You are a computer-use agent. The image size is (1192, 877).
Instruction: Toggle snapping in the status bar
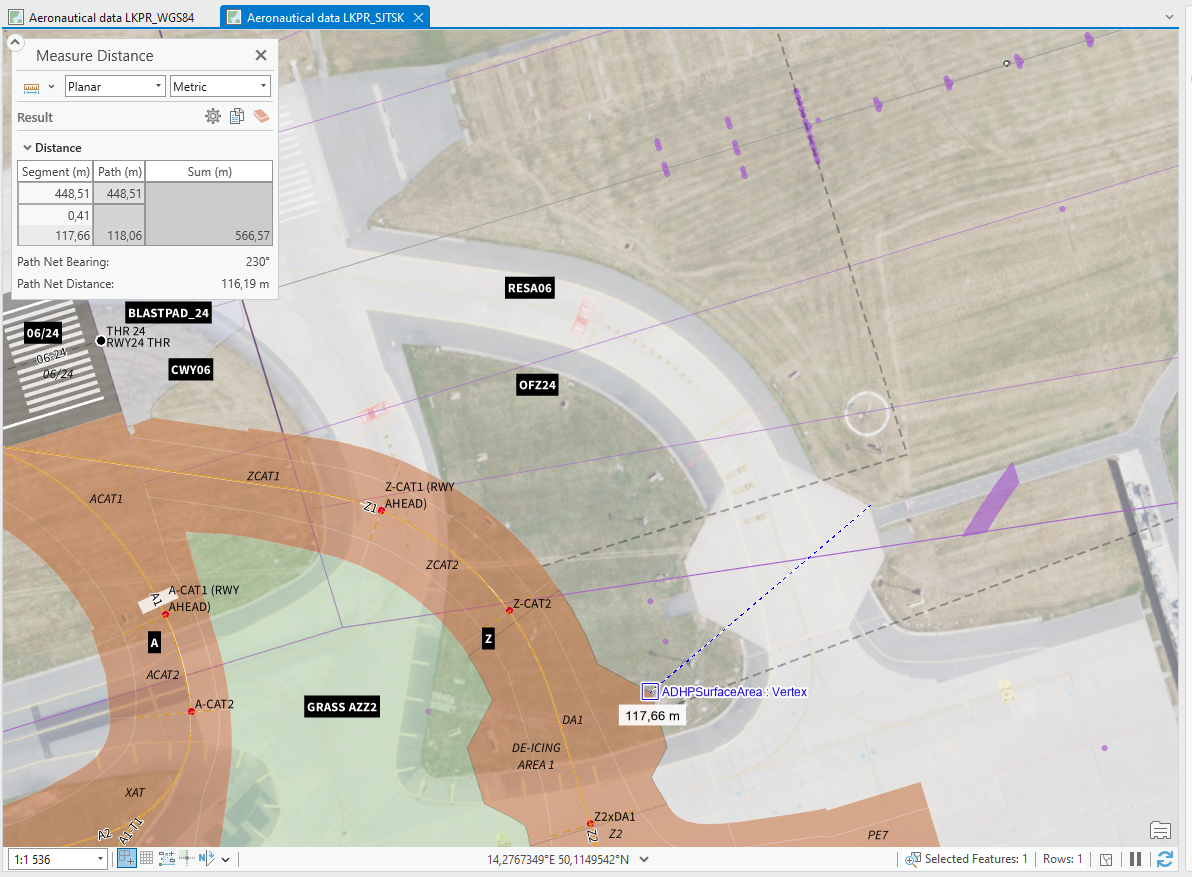pos(127,859)
